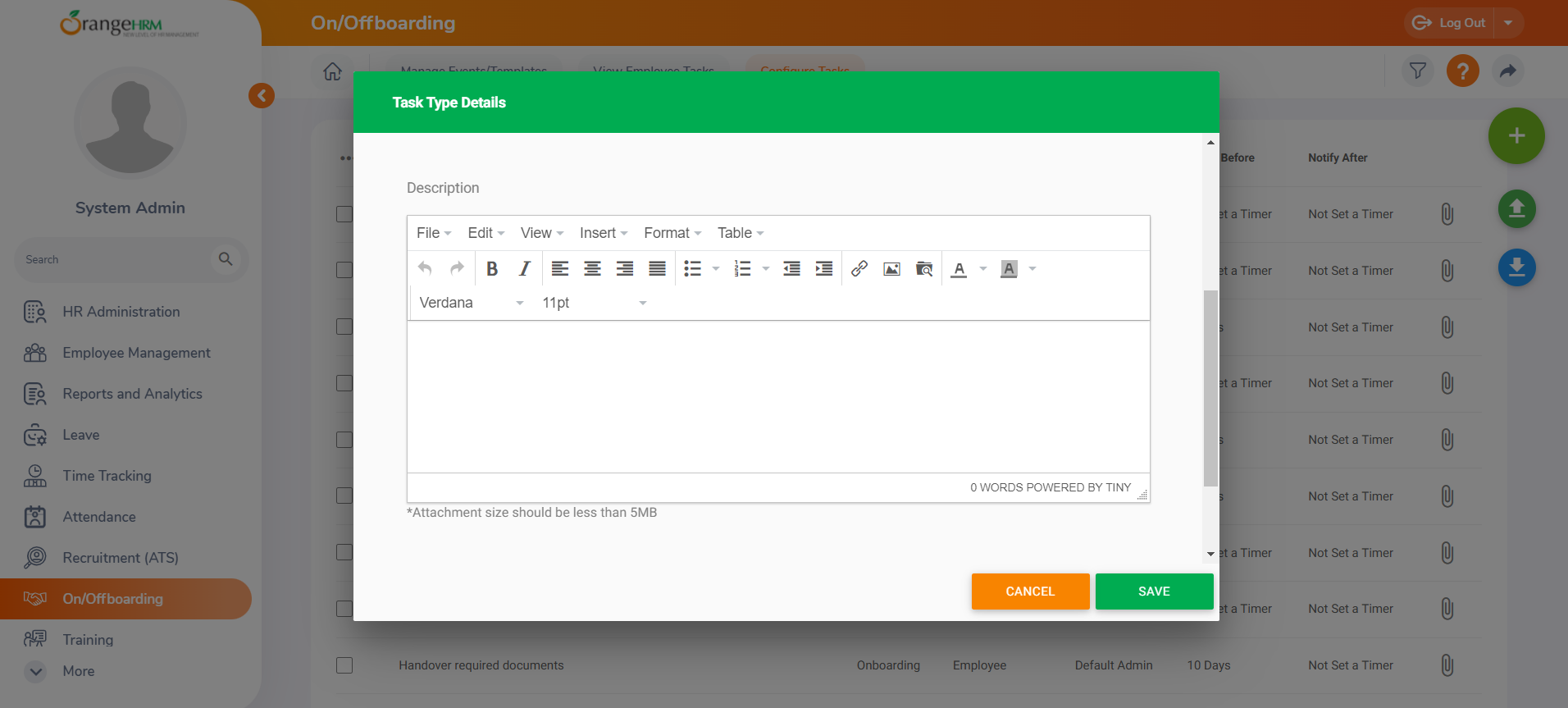
Task: Center align the description text
Action: click(x=592, y=269)
